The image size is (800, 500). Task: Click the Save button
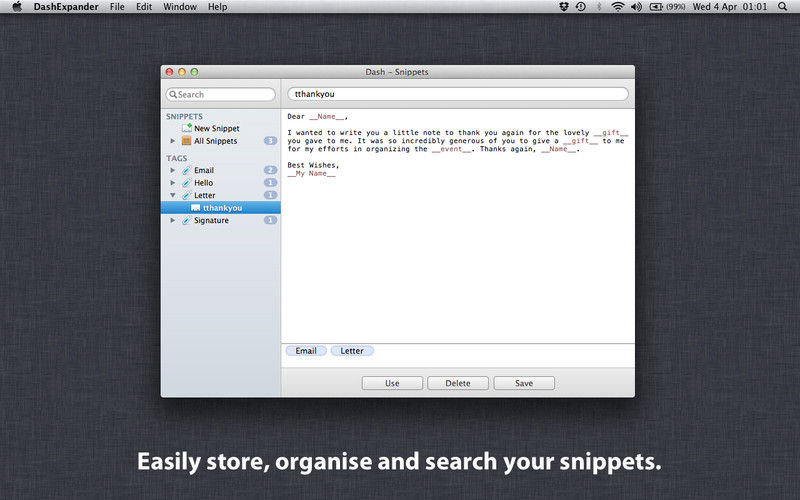[x=524, y=383]
